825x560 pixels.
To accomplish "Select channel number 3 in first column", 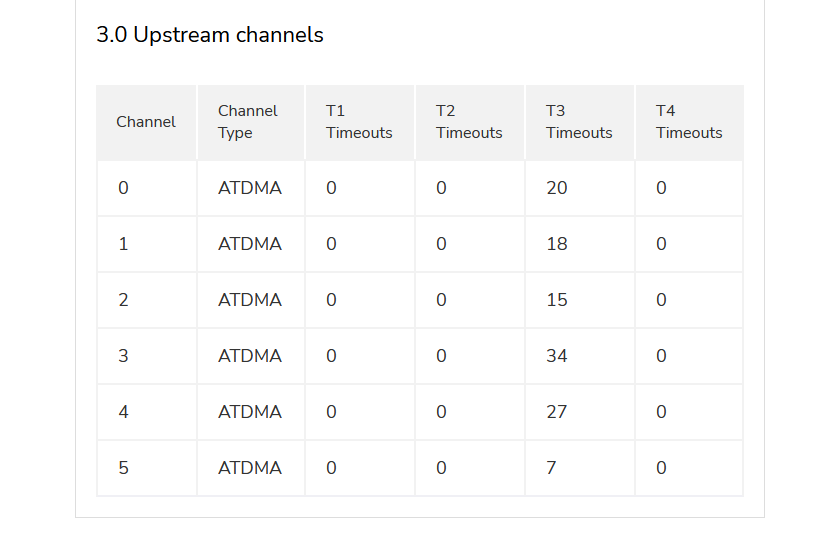I will [x=123, y=356].
